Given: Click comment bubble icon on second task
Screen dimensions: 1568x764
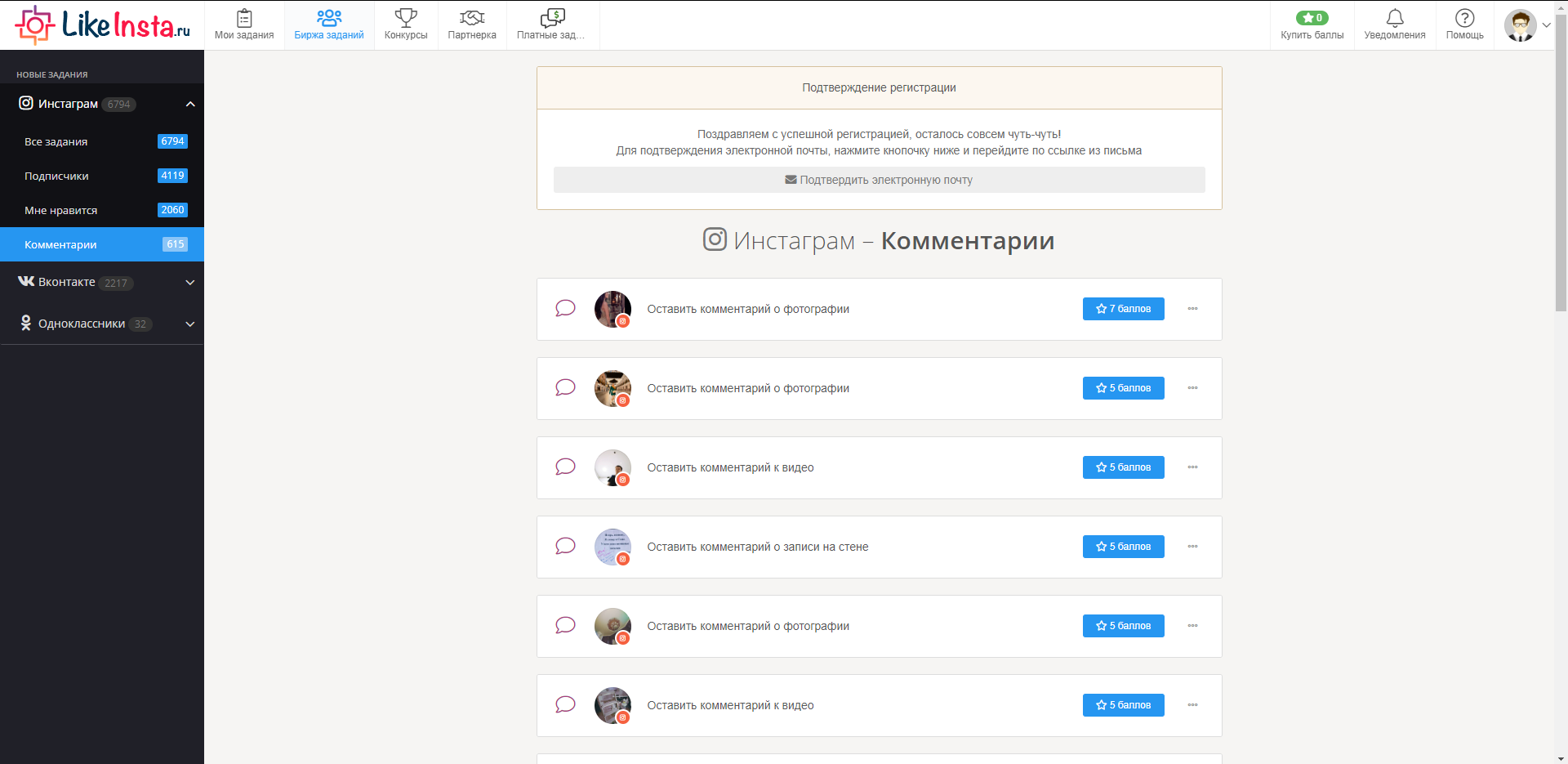Looking at the screenshot, I should point(565,387).
